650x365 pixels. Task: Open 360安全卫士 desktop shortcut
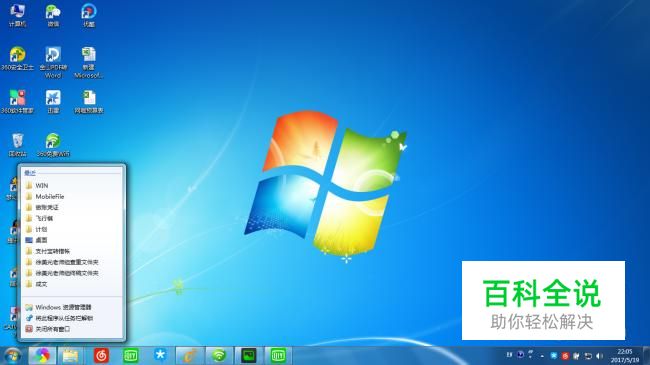[x=17, y=58]
